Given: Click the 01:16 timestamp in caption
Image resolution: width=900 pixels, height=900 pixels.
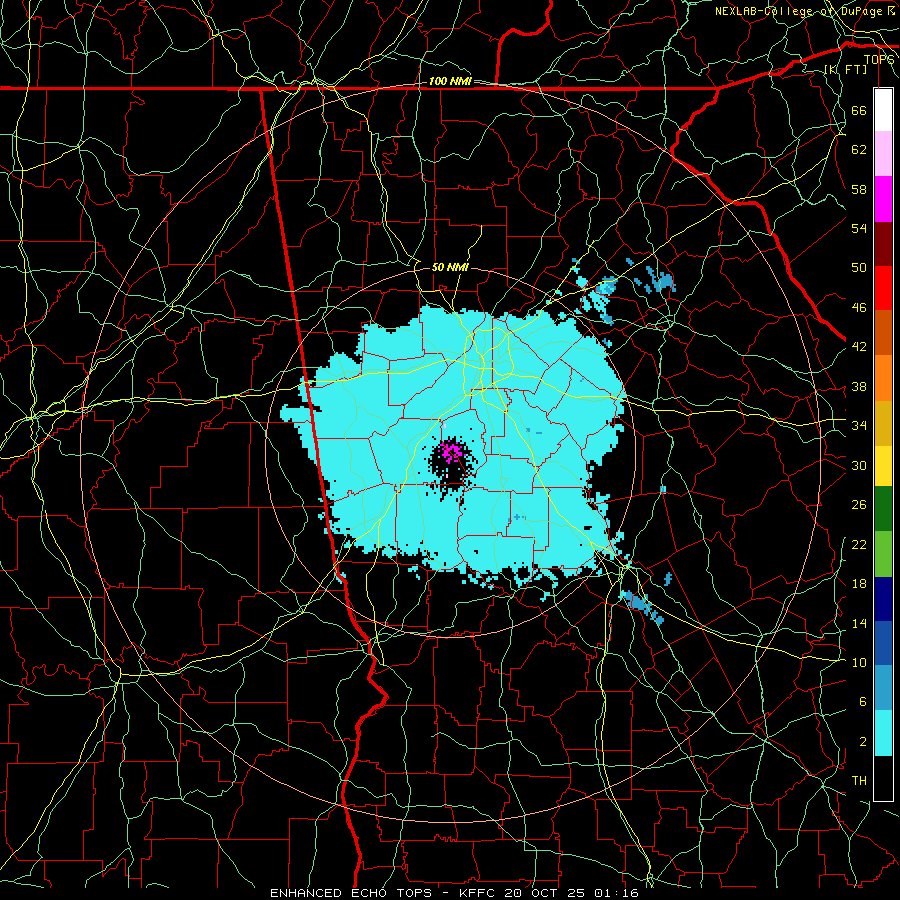Looking at the screenshot, I should click(x=616, y=893).
